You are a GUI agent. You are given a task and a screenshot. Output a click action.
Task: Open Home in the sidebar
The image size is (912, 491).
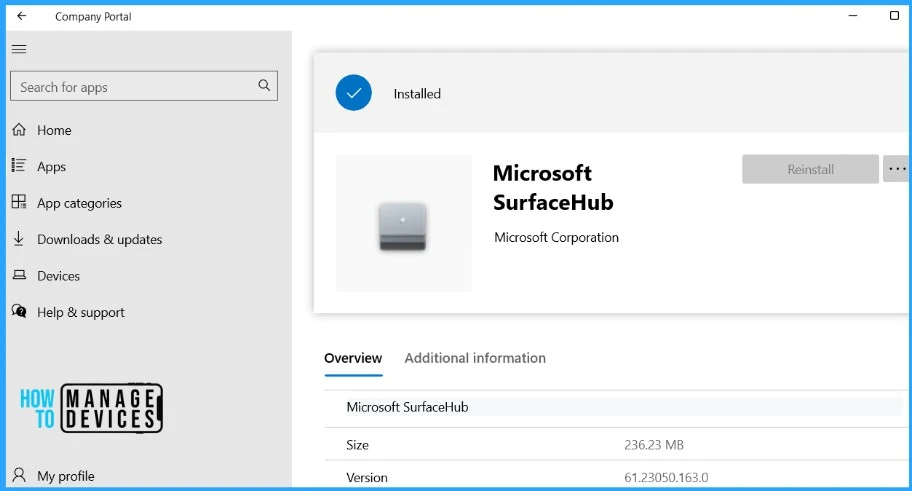point(54,130)
